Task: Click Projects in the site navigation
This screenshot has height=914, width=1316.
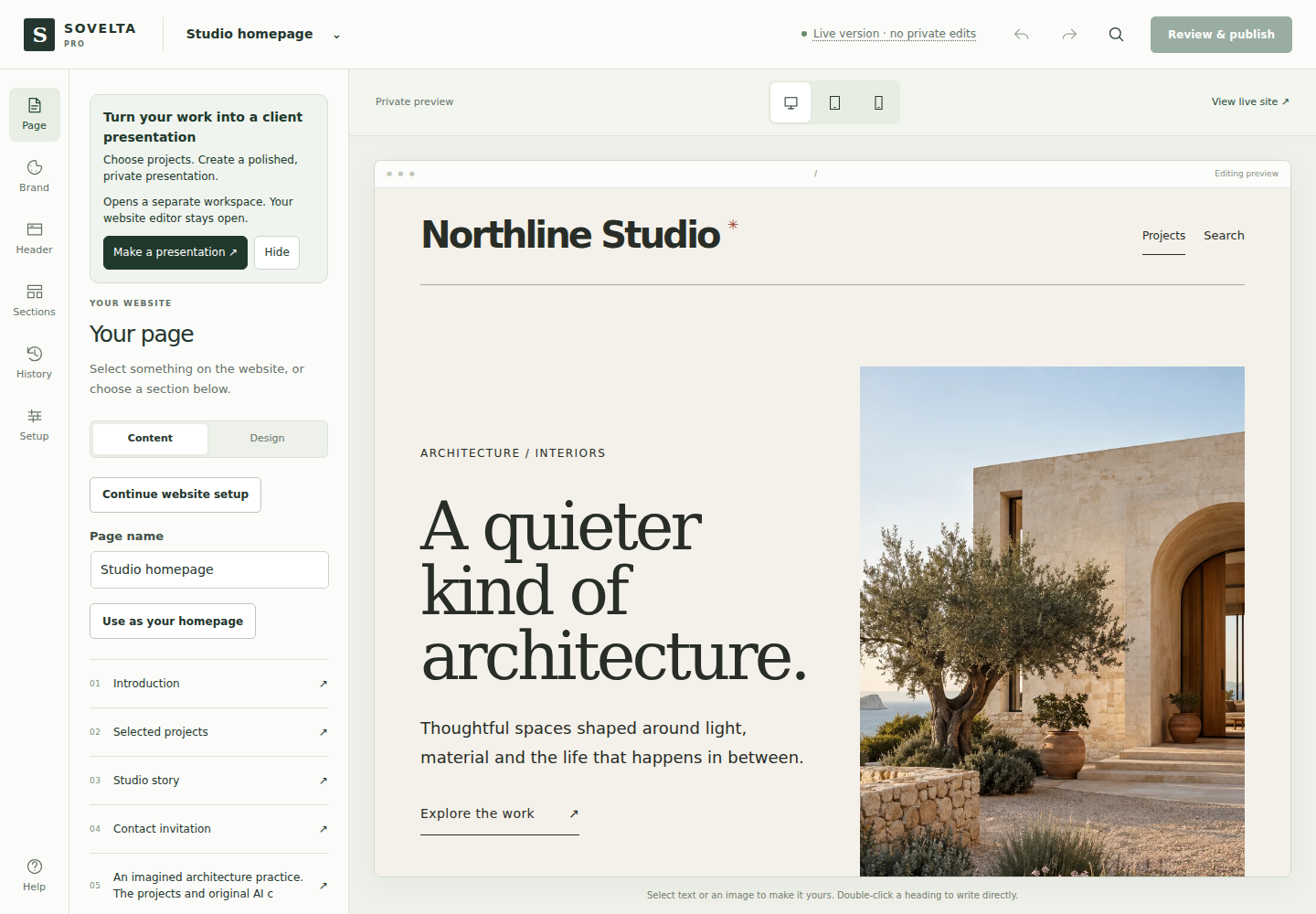Action: pos(1163,236)
